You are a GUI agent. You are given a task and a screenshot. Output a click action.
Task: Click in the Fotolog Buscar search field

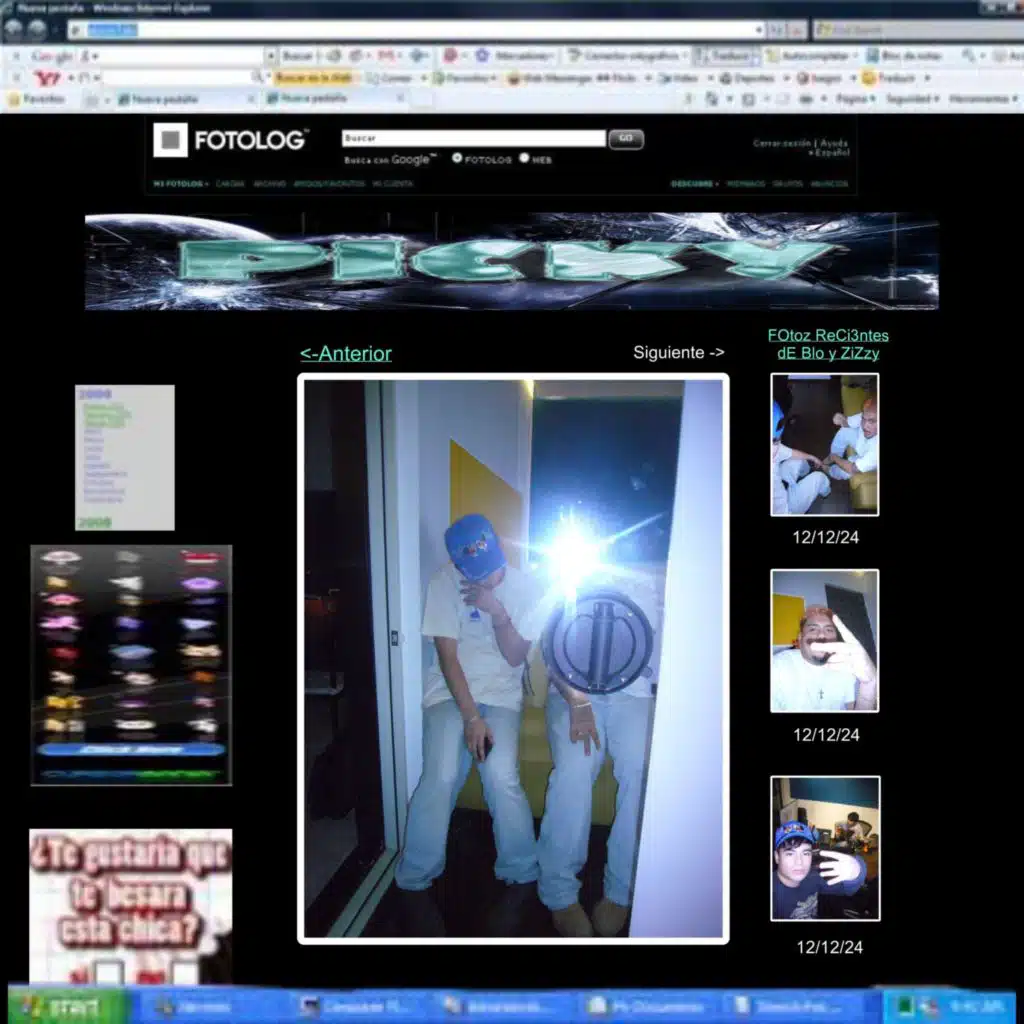point(473,139)
